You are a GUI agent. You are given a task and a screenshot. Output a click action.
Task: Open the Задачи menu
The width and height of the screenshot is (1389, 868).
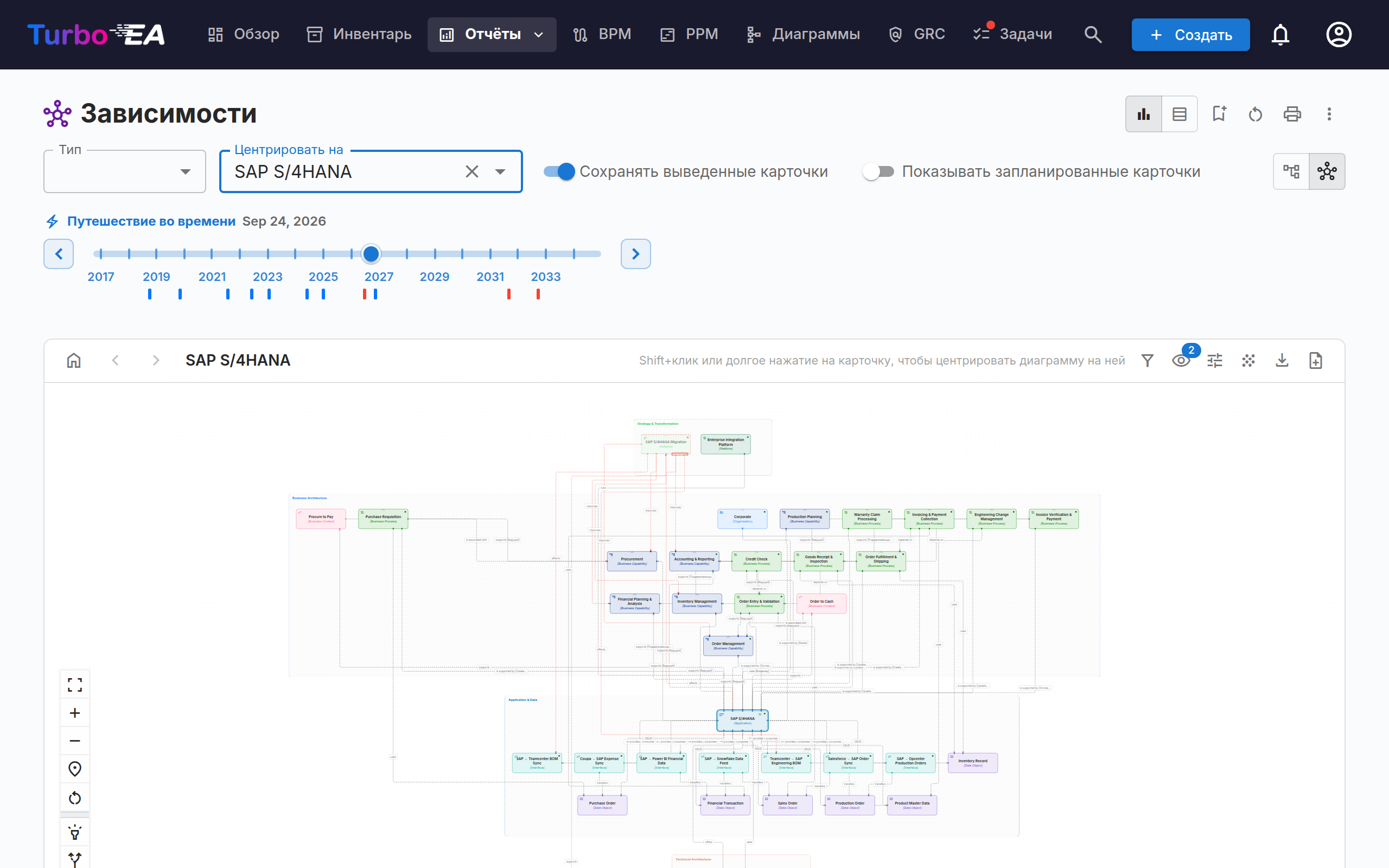click(x=1013, y=34)
